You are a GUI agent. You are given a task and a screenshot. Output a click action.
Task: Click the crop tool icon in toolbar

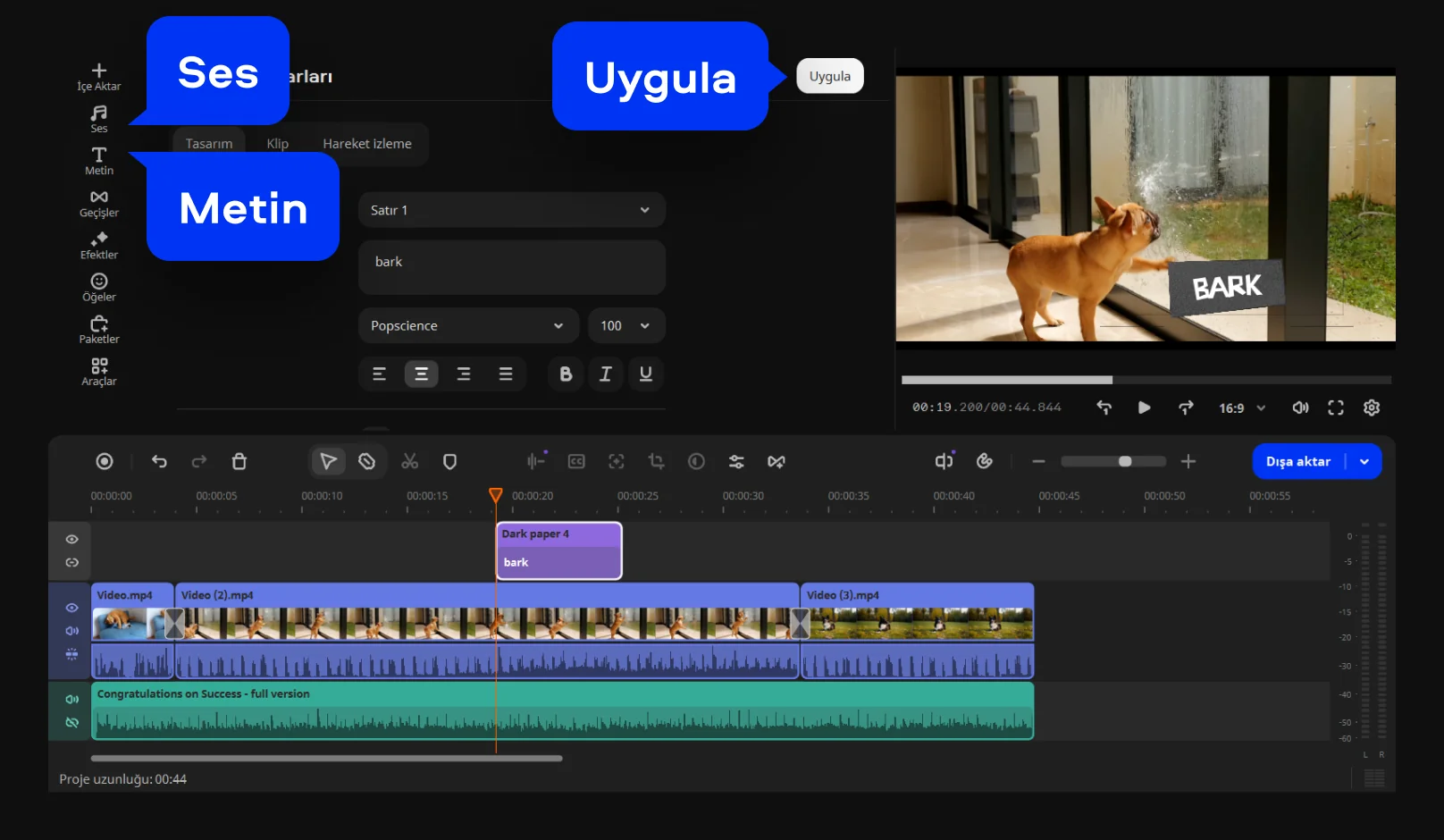[656, 461]
